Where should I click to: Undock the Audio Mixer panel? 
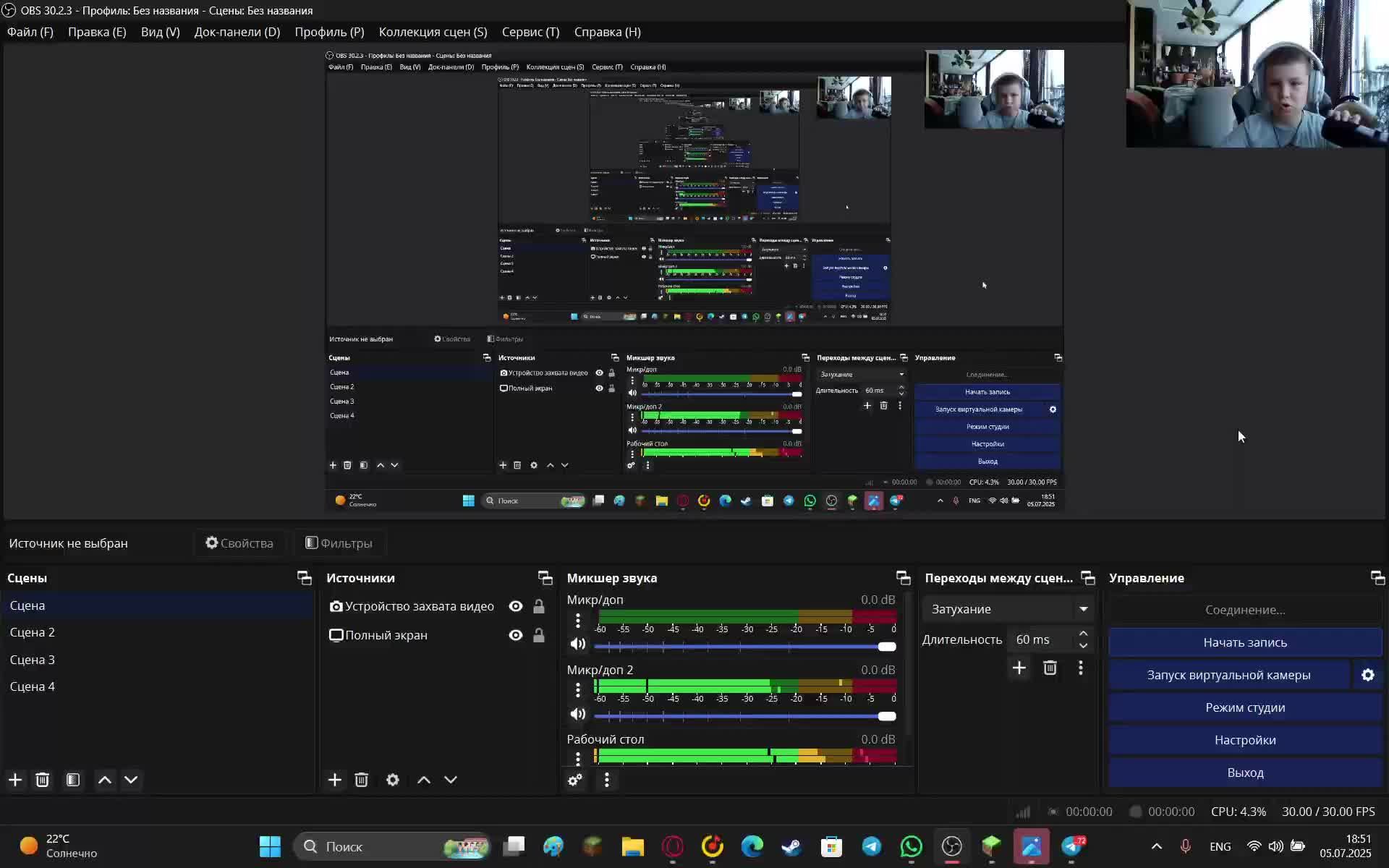pyautogui.click(x=904, y=578)
